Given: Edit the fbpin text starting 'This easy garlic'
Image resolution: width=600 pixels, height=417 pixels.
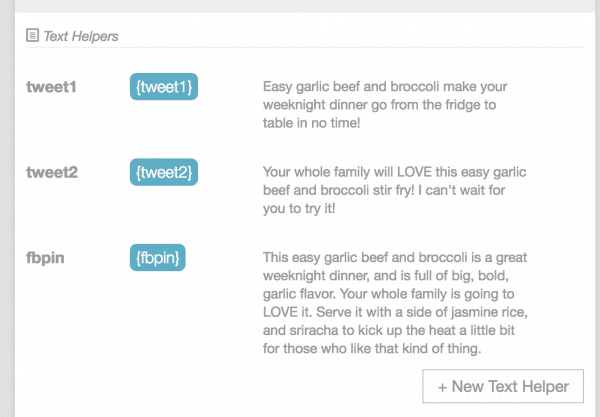Looking at the screenshot, I should click(395, 303).
